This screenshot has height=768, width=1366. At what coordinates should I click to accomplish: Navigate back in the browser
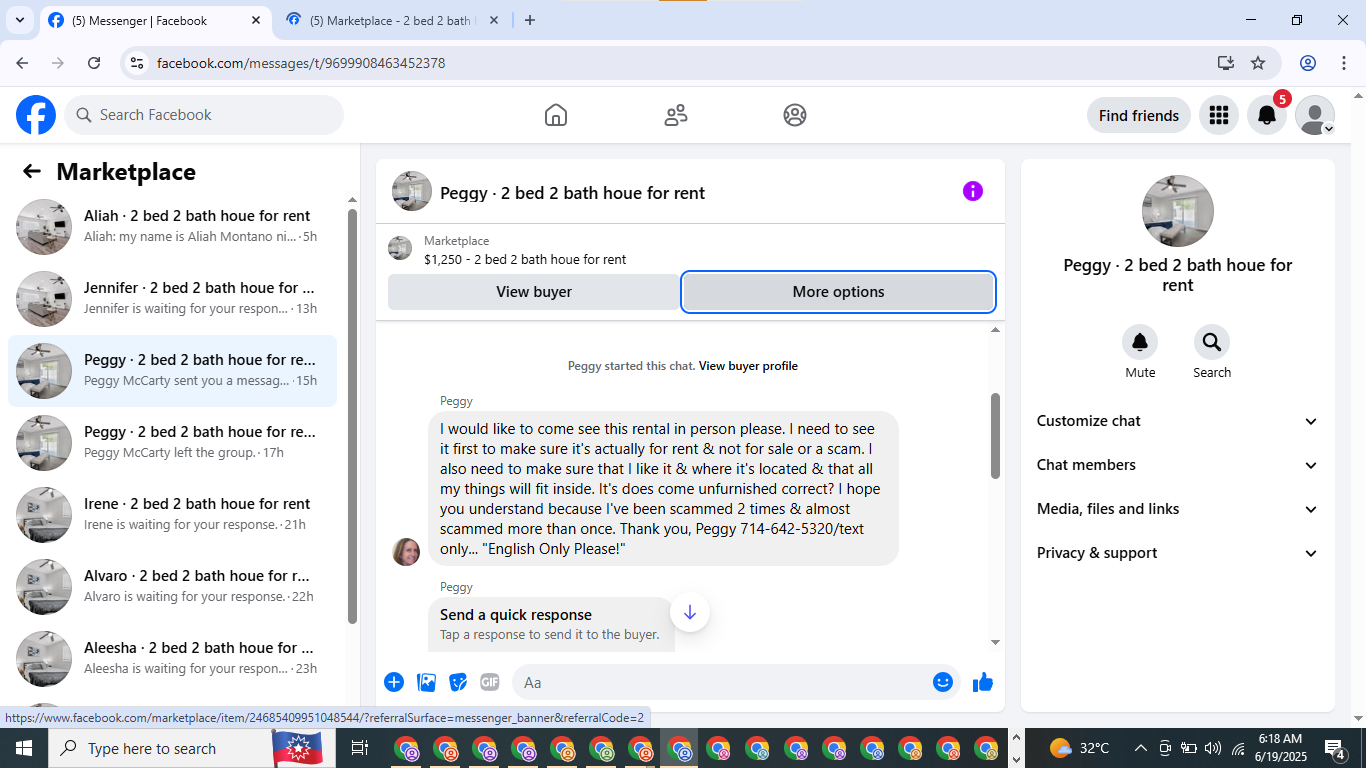[x=22, y=63]
